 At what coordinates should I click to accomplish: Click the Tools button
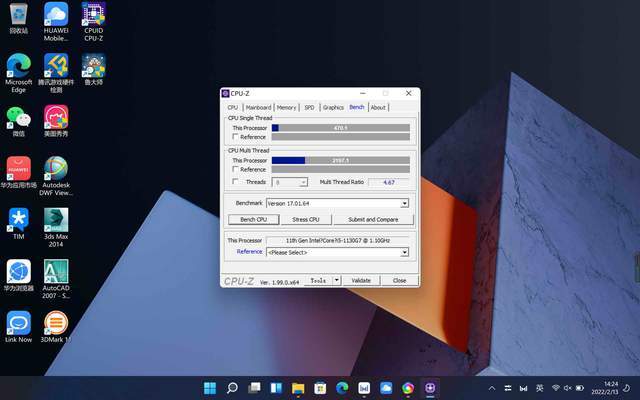click(x=318, y=280)
